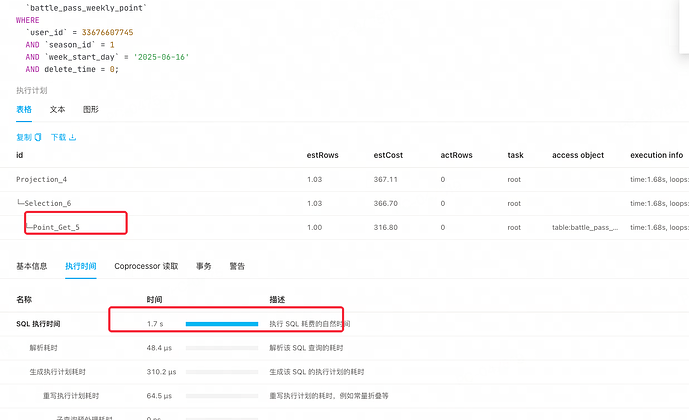Click the access object column header
The height and width of the screenshot is (420, 689).
578,155
